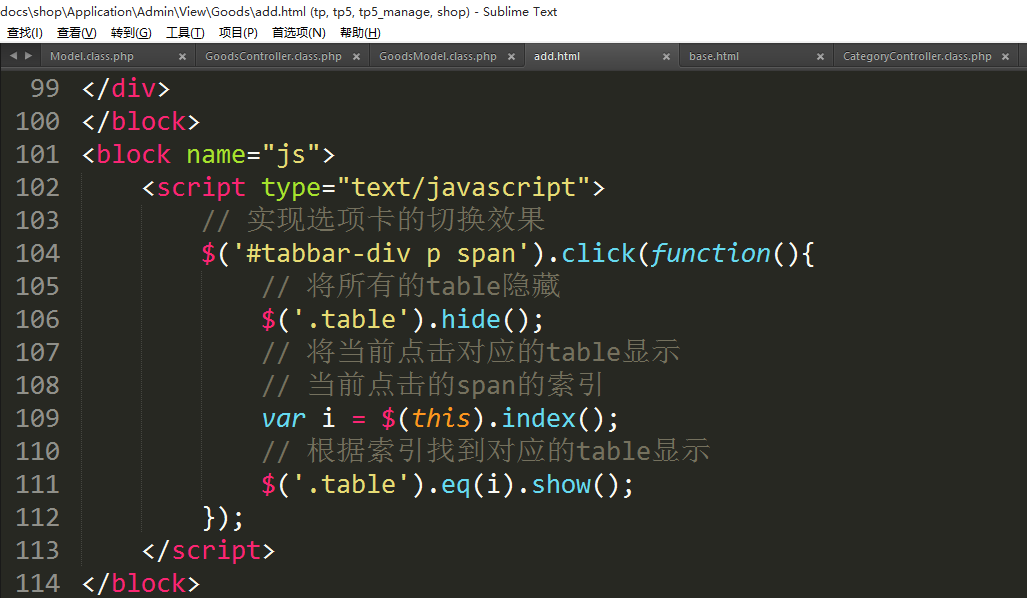1027x598 pixels.
Task: Place cursor on the word function in line 104
Action: click(710, 254)
